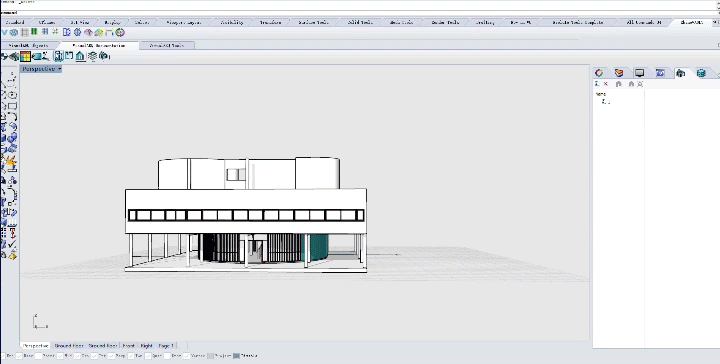This screenshot has height=364, width=720.
Task: Click the blue split-window icon in top toolbar
Action: tap(67, 32)
